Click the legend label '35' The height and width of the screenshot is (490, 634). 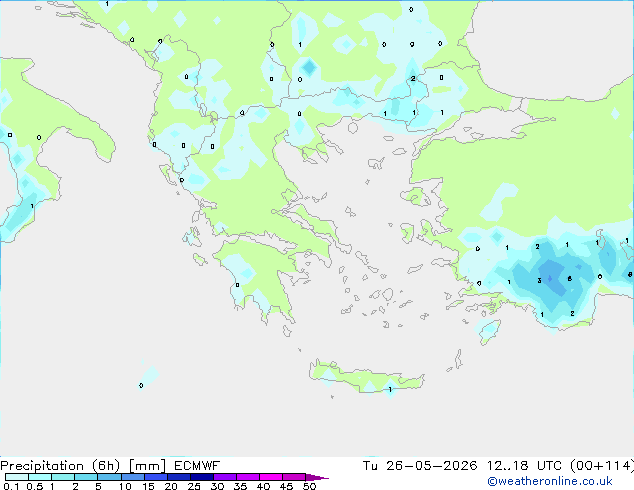coord(240,486)
